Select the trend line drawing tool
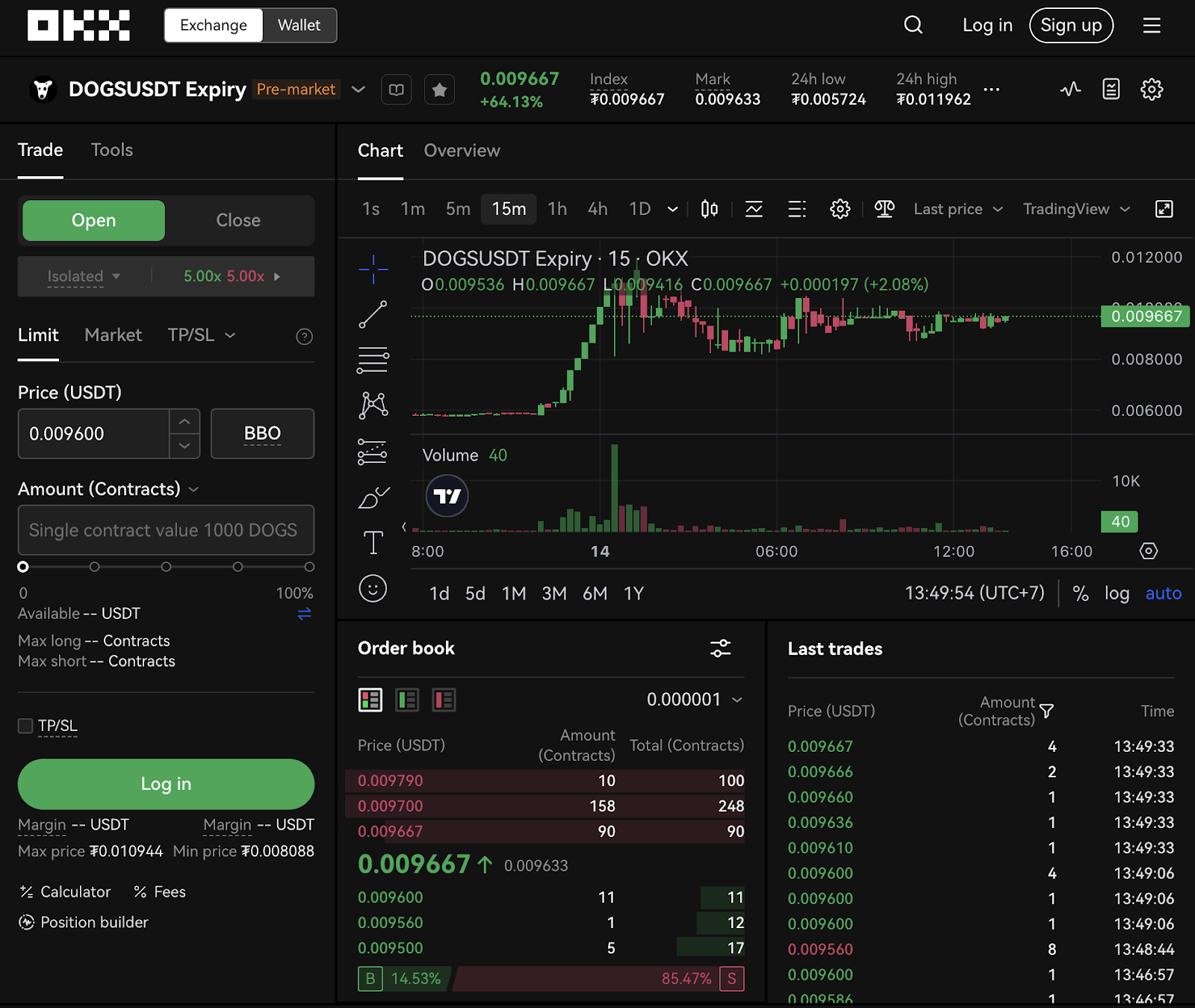Image resolution: width=1195 pixels, height=1008 pixels. pyautogui.click(x=373, y=314)
